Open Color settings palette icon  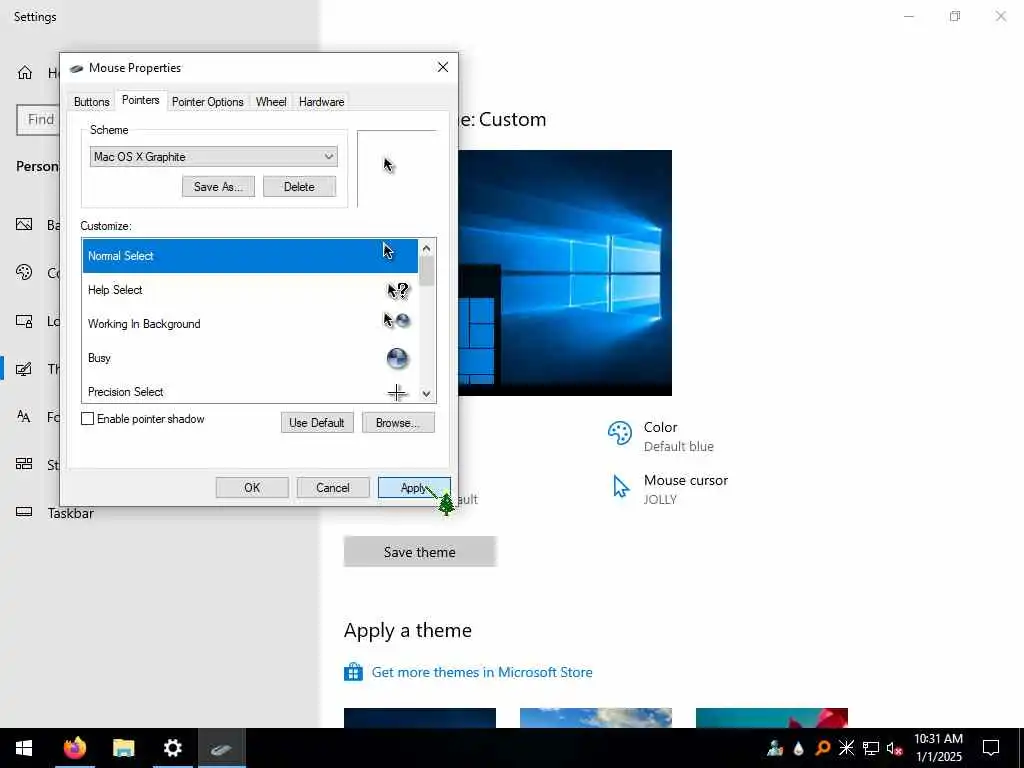click(620, 433)
